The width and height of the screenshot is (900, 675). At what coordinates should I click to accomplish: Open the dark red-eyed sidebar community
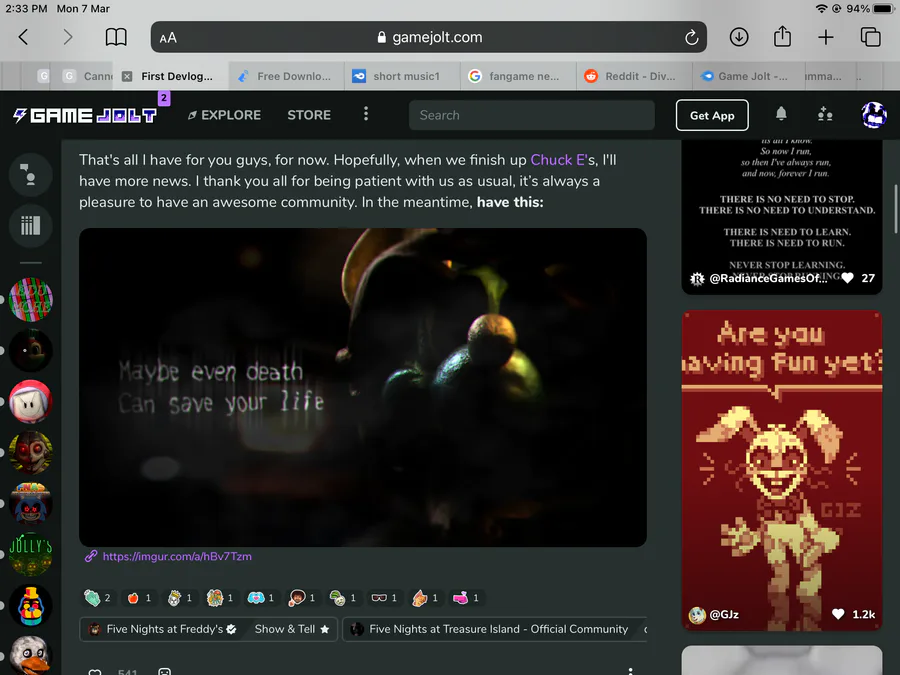pyautogui.click(x=30, y=350)
